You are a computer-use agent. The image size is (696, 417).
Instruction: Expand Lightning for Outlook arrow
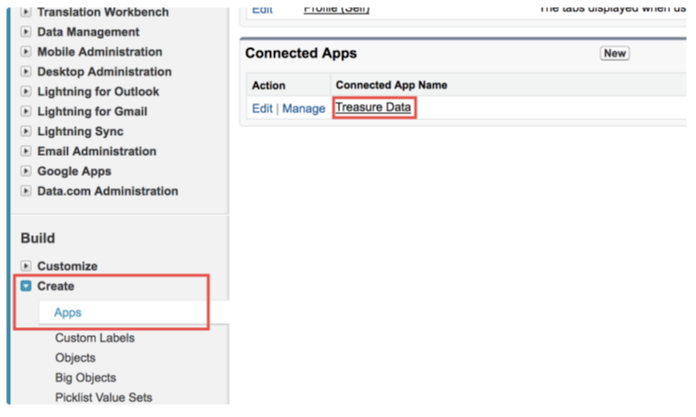tap(26, 92)
